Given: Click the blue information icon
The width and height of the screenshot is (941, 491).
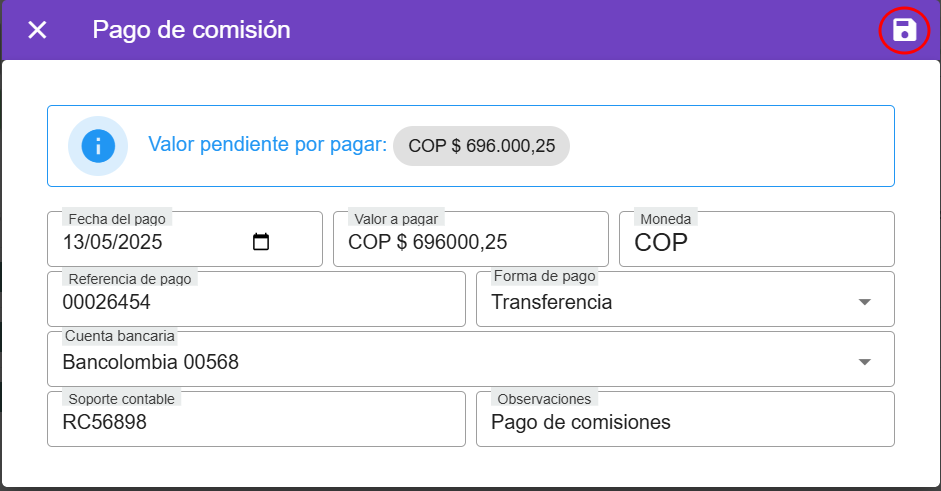Looking at the screenshot, I should 97,146.
